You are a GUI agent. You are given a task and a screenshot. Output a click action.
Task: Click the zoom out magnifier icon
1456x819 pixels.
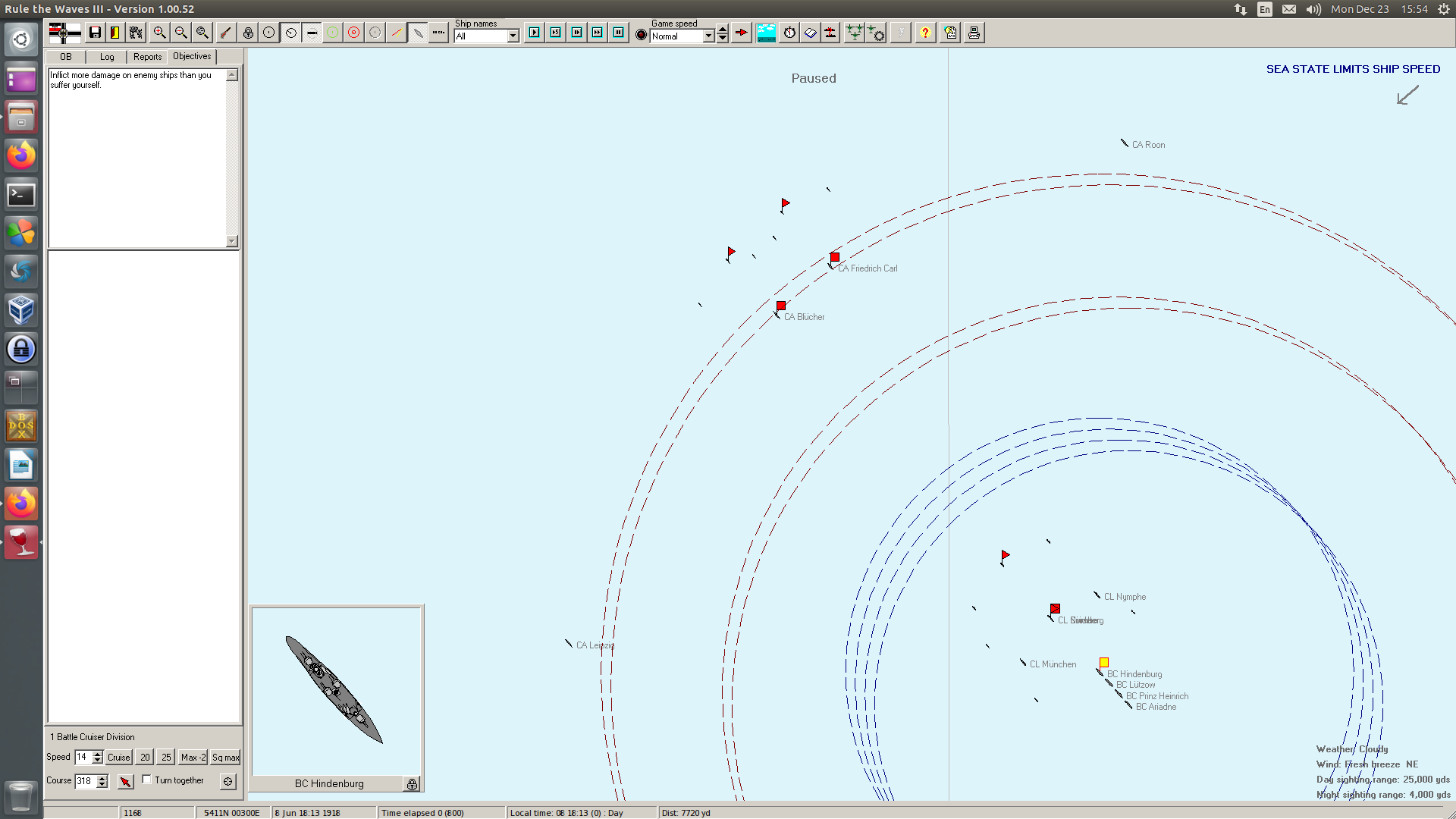pos(180,33)
